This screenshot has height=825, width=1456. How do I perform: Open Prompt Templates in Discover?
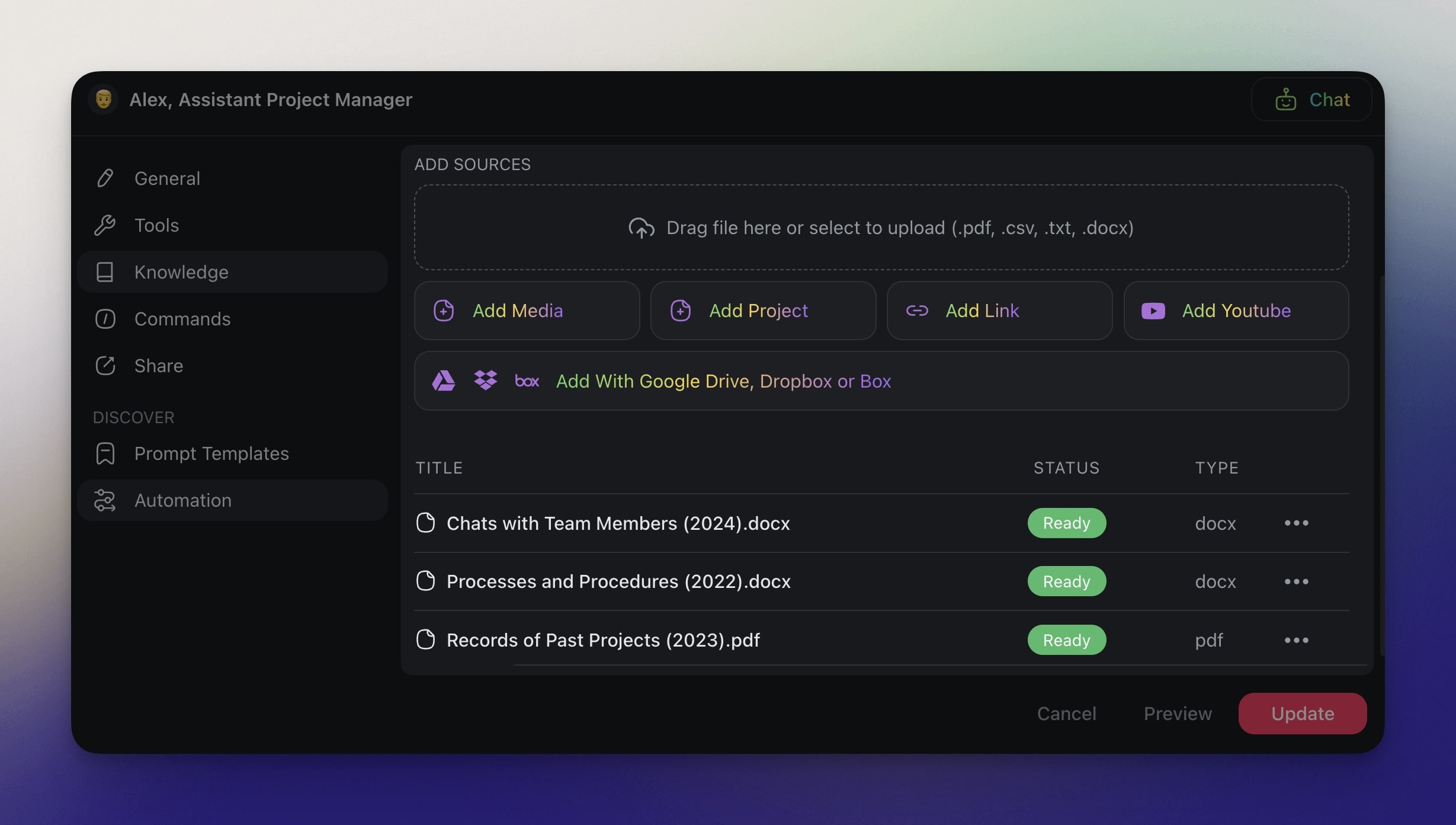click(x=211, y=453)
